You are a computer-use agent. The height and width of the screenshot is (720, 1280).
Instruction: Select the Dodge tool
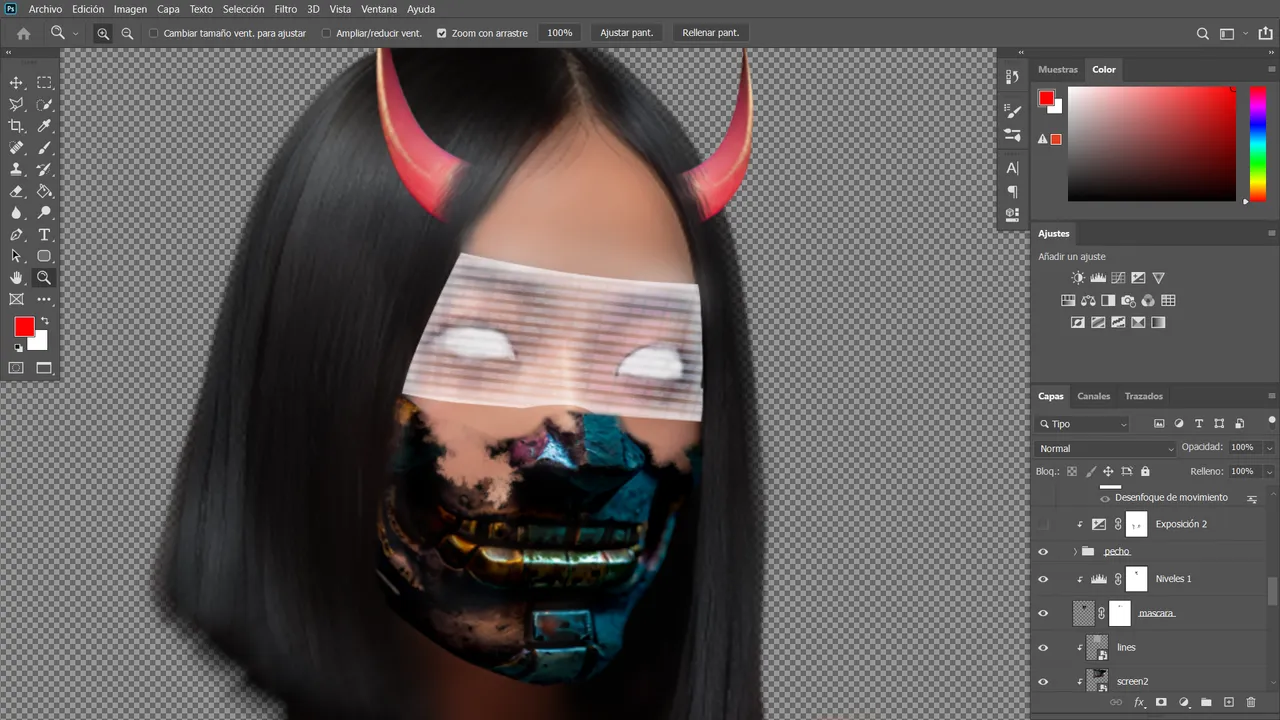tap(44, 213)
